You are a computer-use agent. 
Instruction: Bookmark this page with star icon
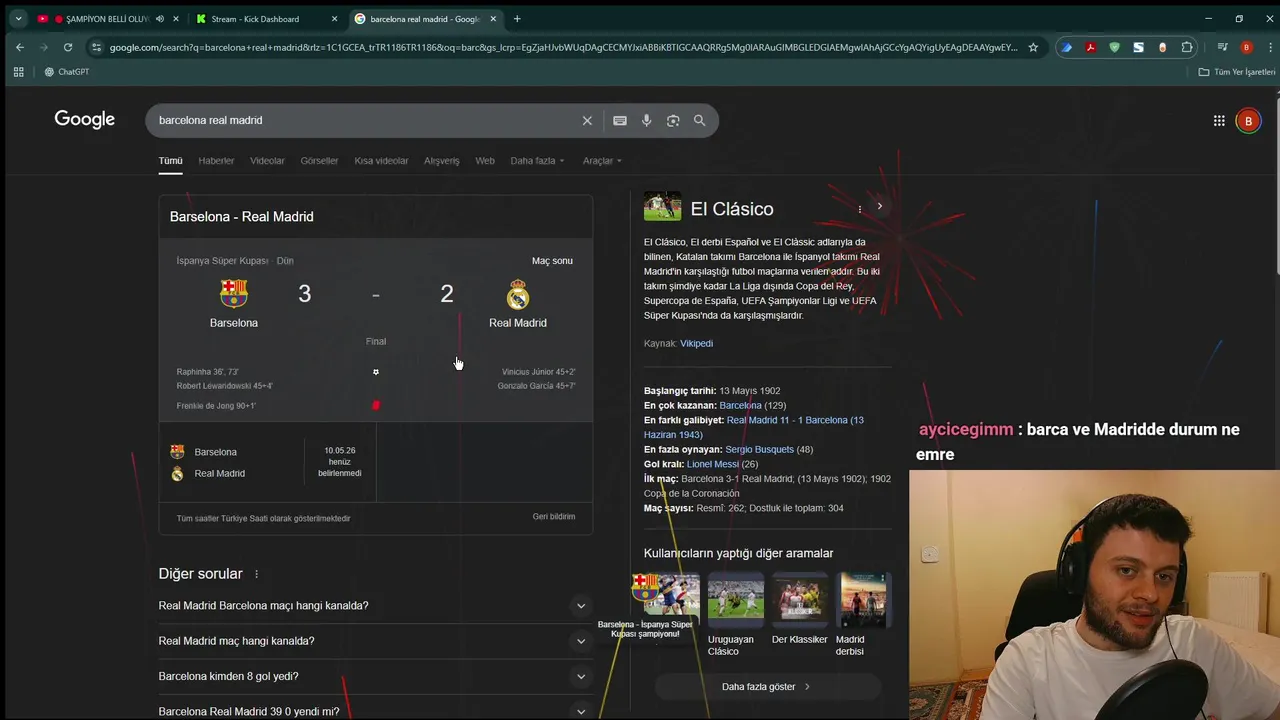pos(1033,47)
